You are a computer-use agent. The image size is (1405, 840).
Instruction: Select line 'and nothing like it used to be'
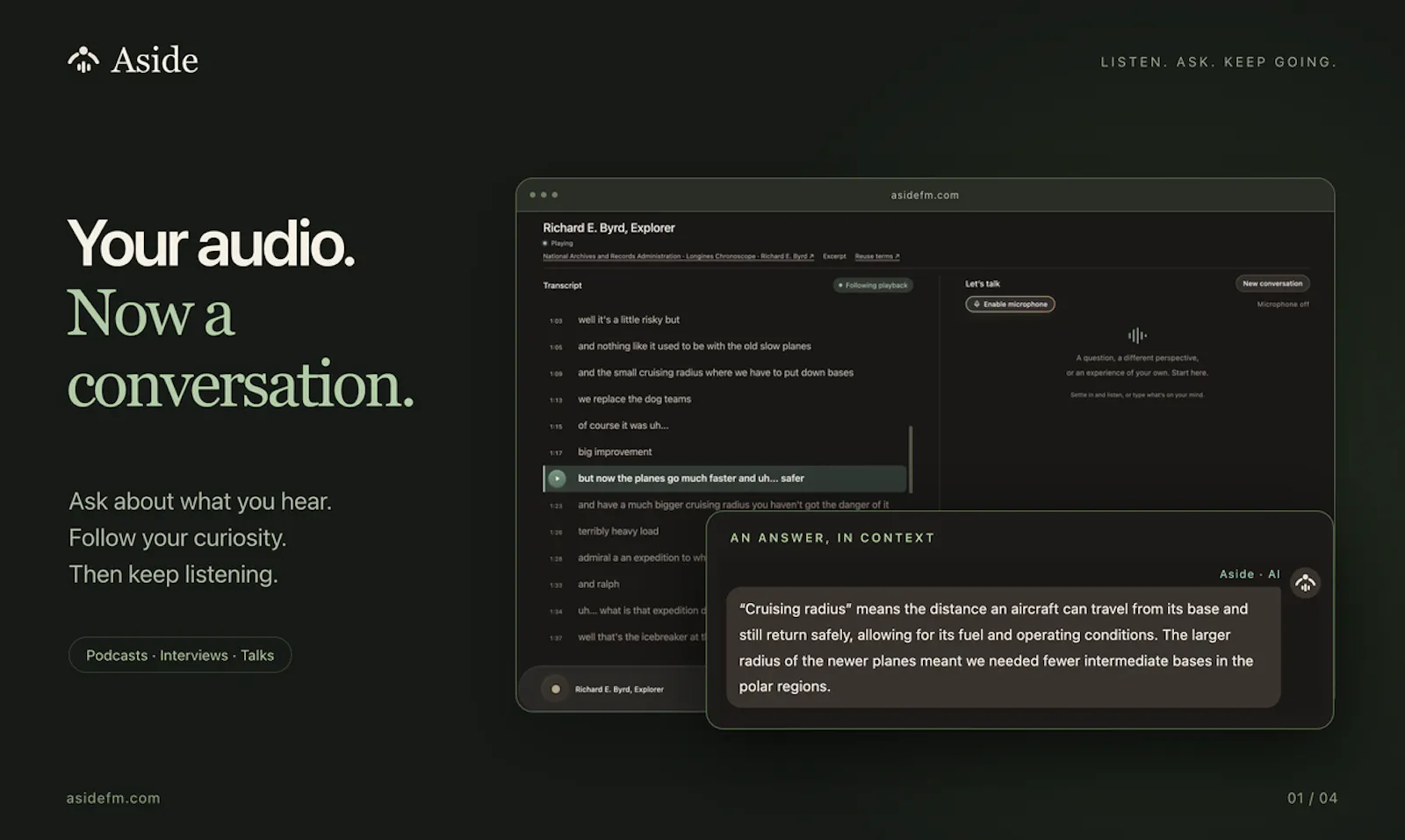point(694,346)
